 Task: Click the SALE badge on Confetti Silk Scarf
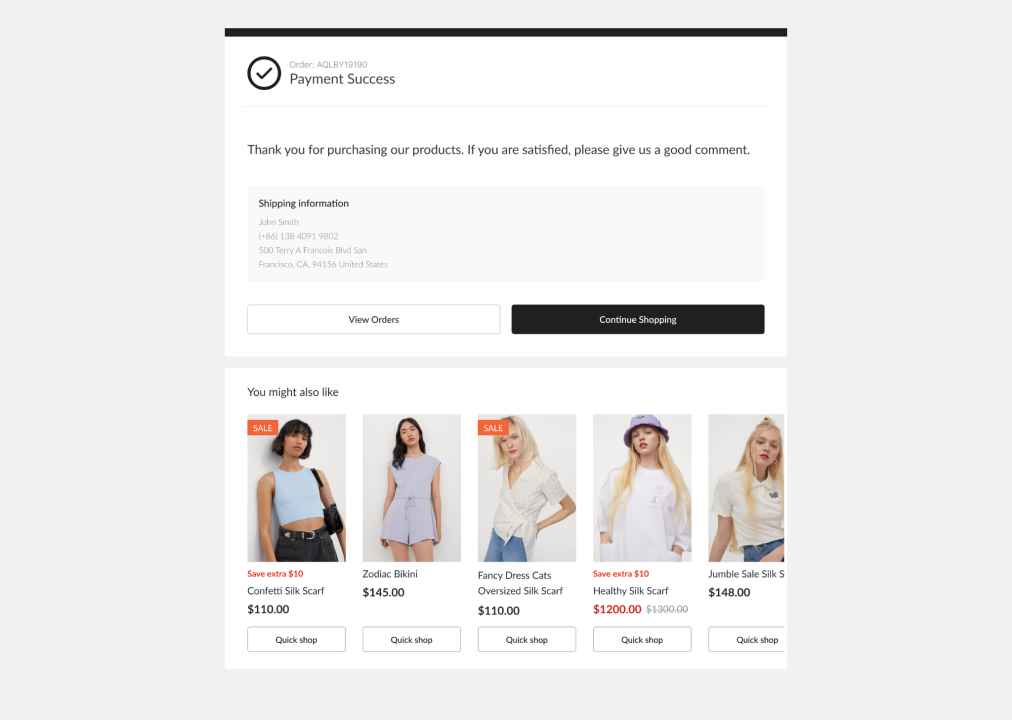263,428
